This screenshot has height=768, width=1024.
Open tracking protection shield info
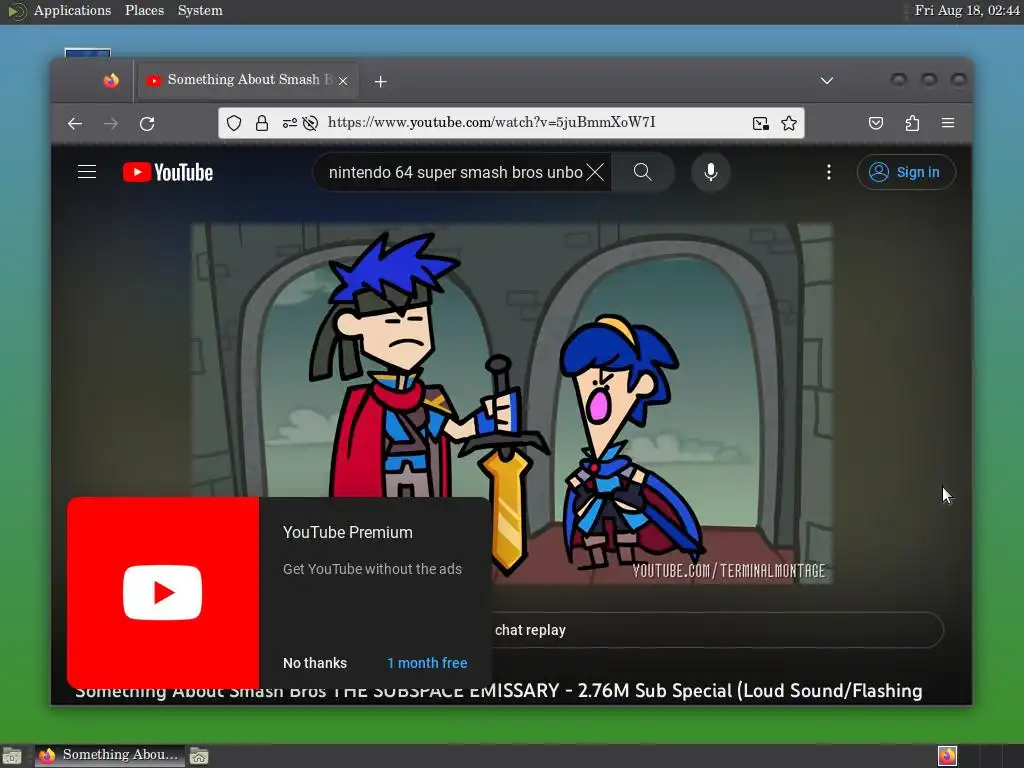click(234, 123)
